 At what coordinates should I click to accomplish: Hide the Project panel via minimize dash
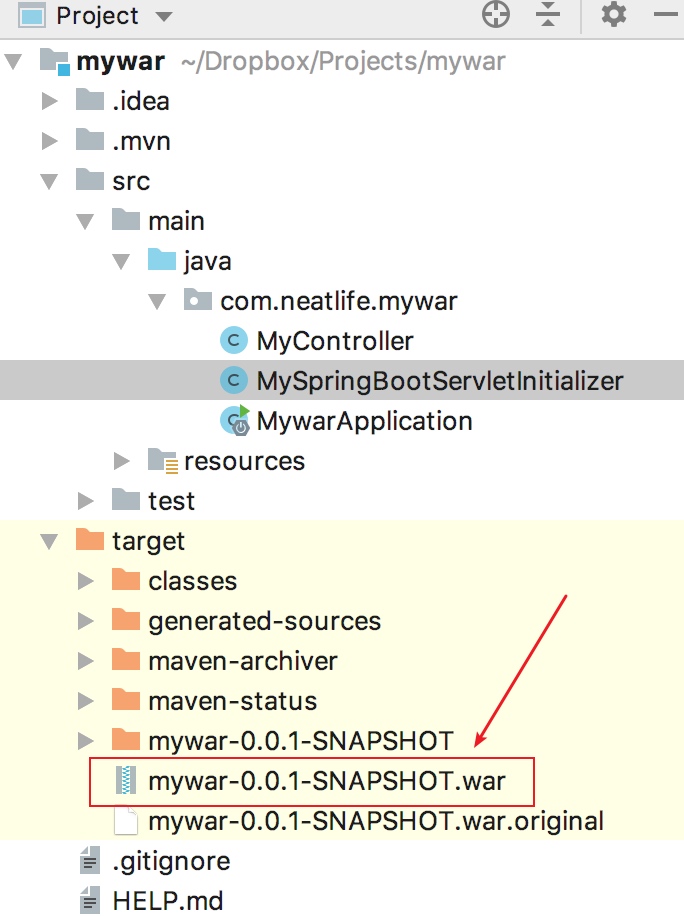(667, 14)
